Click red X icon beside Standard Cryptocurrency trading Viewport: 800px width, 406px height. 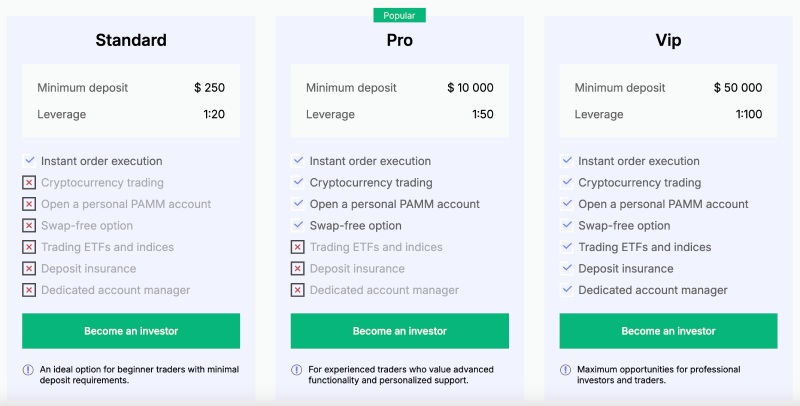point(29,183)
